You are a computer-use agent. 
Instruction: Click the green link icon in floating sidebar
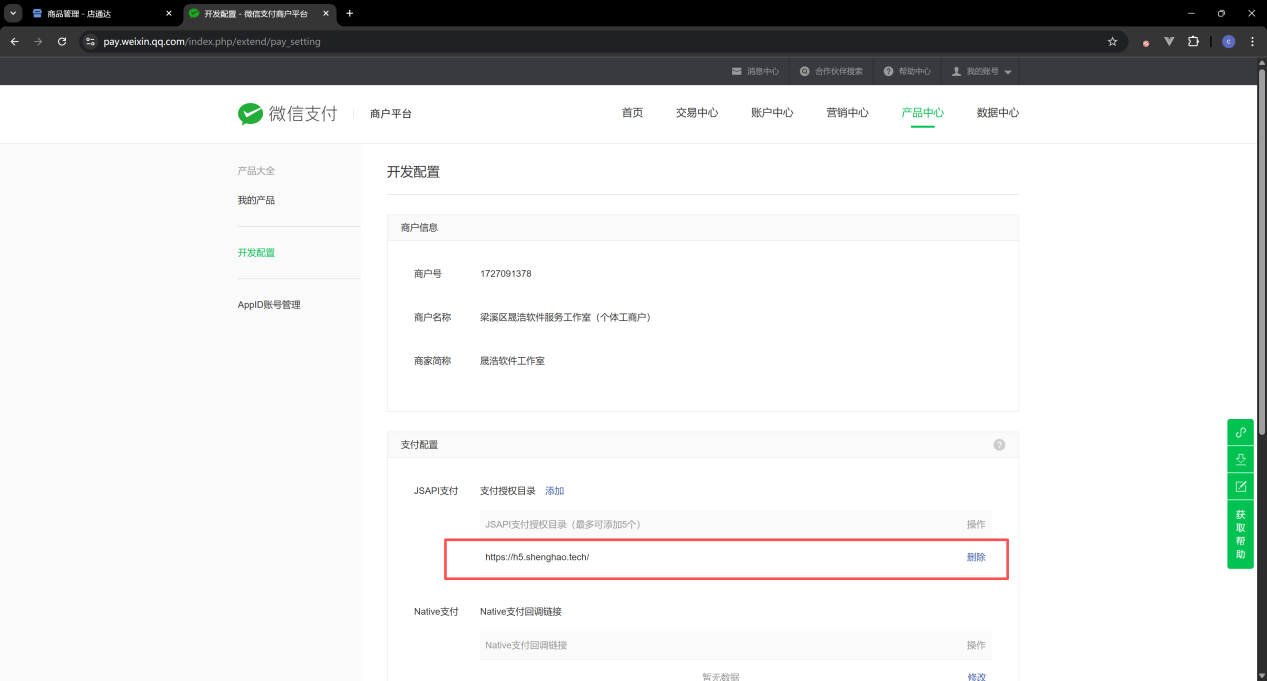1240,433
